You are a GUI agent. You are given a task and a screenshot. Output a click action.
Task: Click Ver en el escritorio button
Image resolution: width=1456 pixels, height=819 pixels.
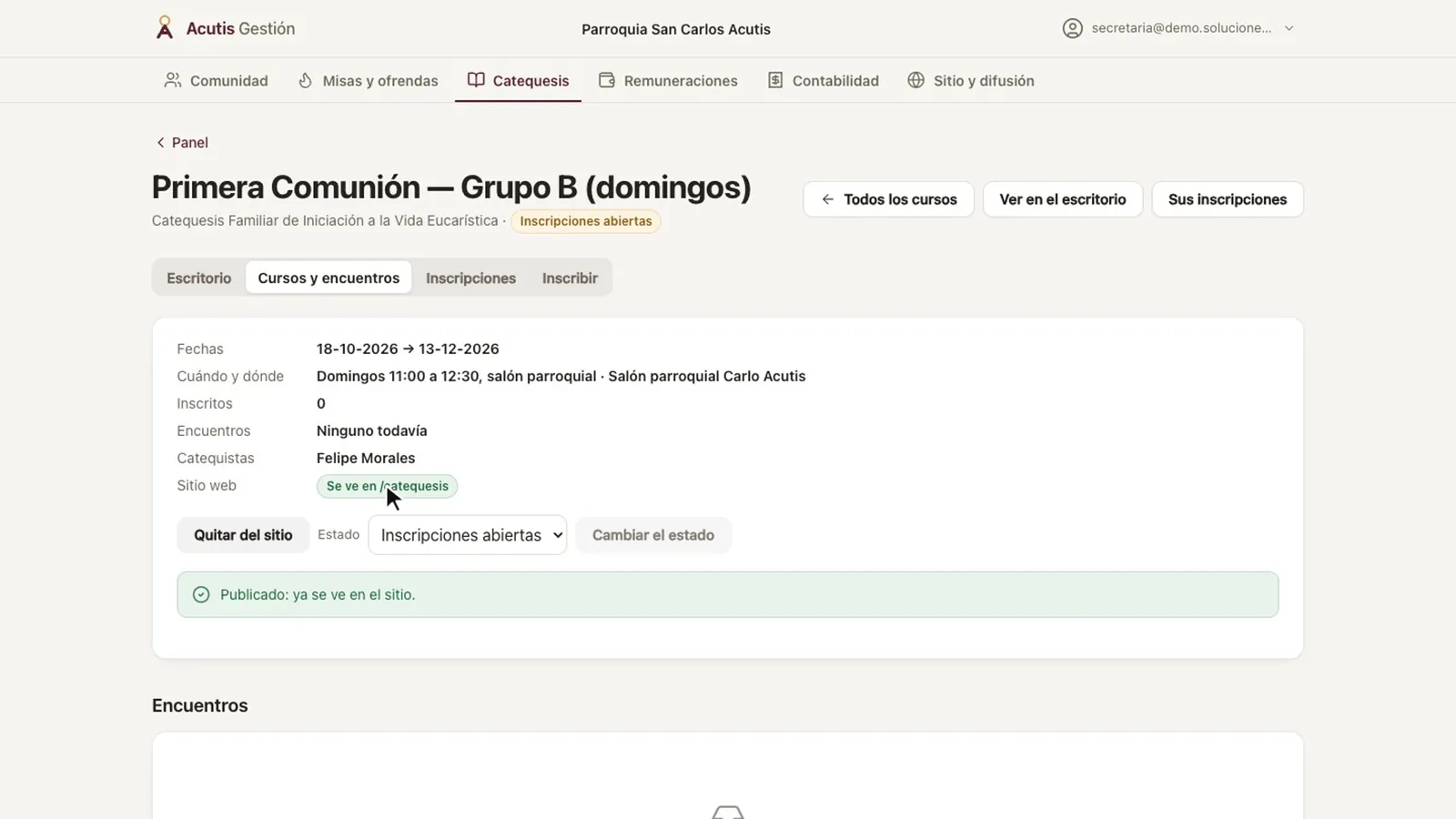click(x=1063, y=199)
